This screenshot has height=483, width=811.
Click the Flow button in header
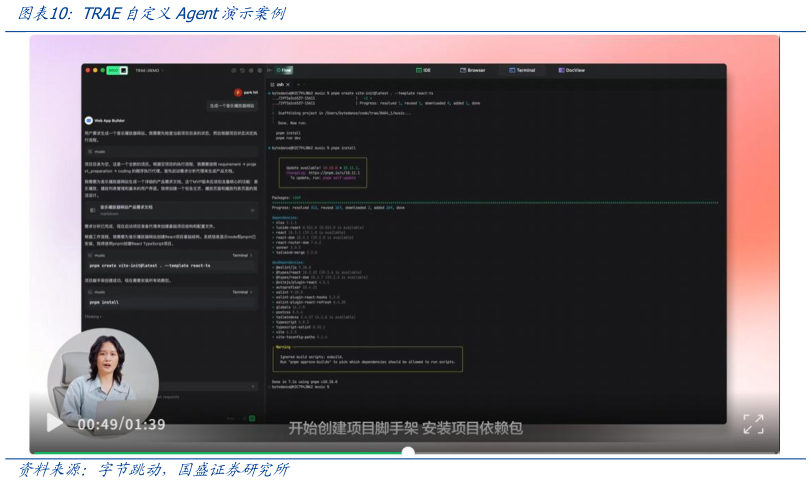[284, 70]
